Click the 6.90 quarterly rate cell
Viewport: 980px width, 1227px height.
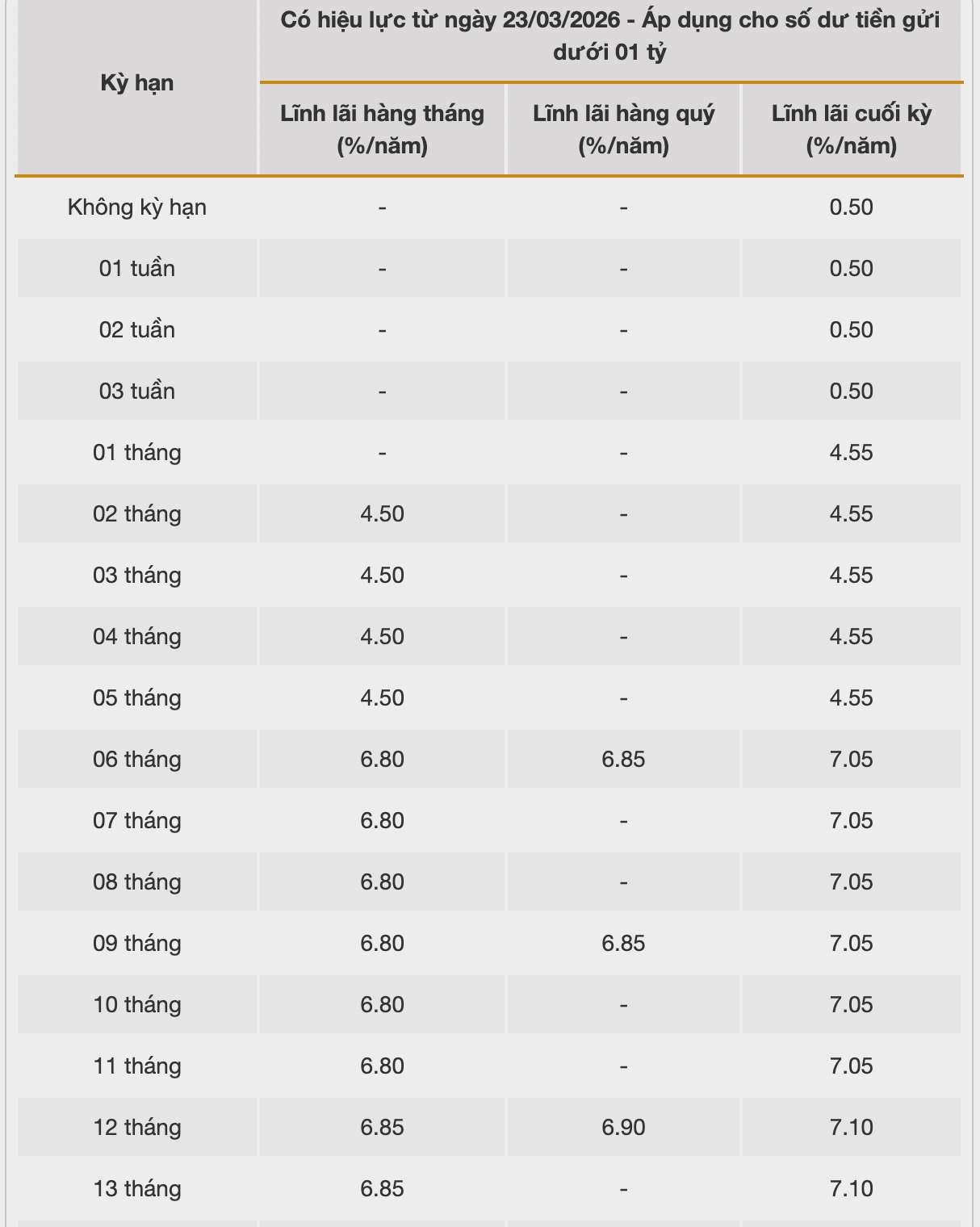click(x=623, y=1128)
